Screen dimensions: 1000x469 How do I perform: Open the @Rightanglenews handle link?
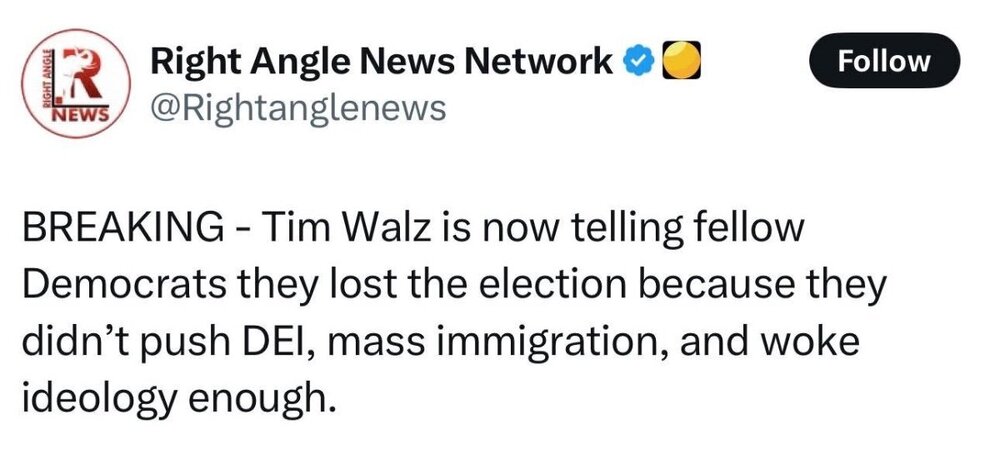(x=297, y=106)
